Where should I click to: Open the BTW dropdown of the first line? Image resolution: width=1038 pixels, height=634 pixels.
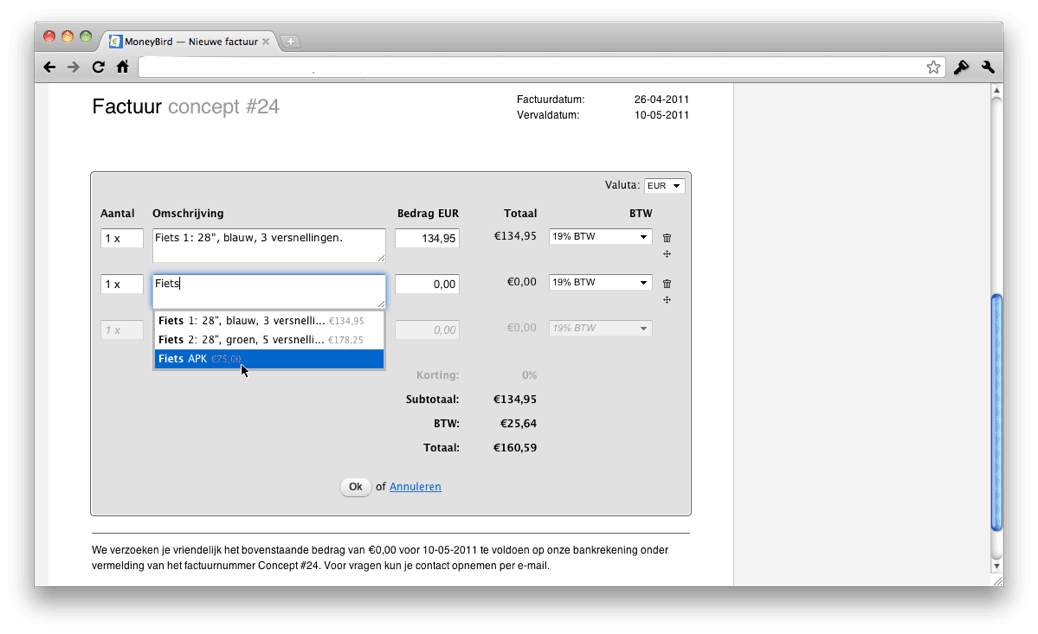600,236
